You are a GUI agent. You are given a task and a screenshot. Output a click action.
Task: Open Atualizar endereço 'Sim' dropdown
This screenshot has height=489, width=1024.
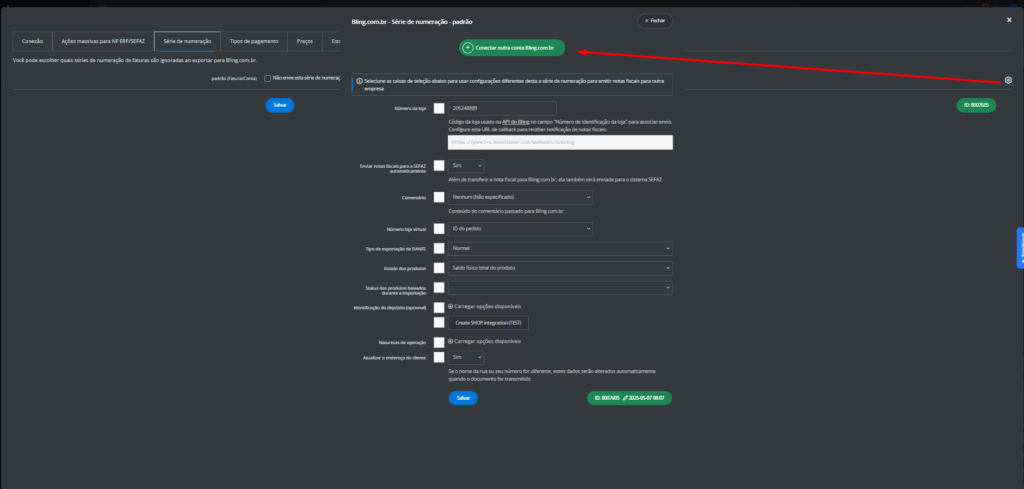466,357
